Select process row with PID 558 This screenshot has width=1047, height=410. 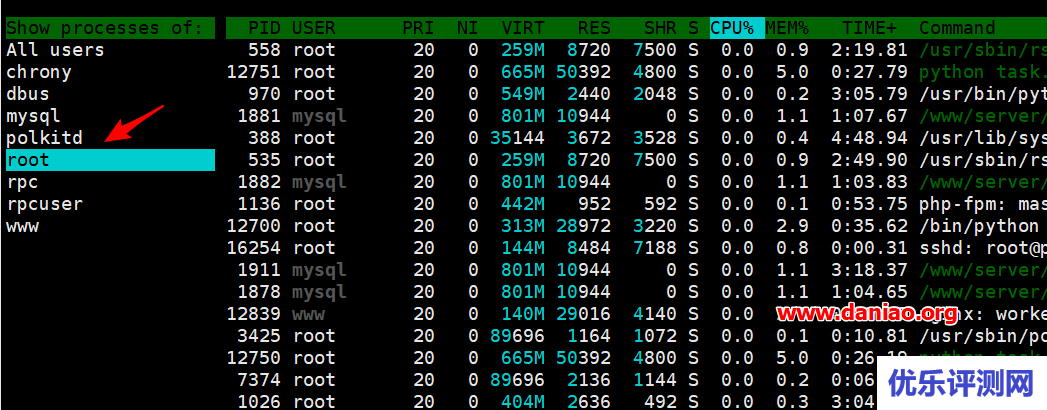pos(636,50)
